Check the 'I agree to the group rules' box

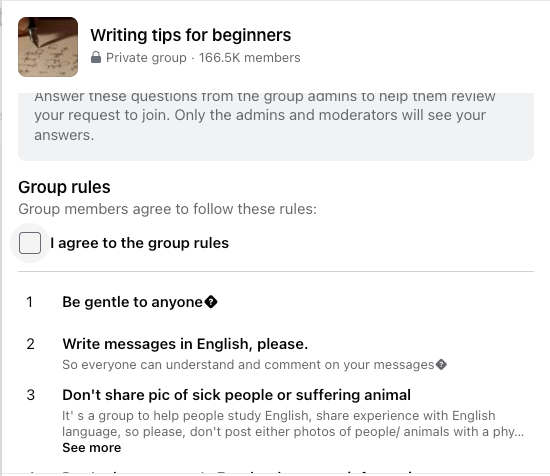pyautogui.click(x=30, y=243)
